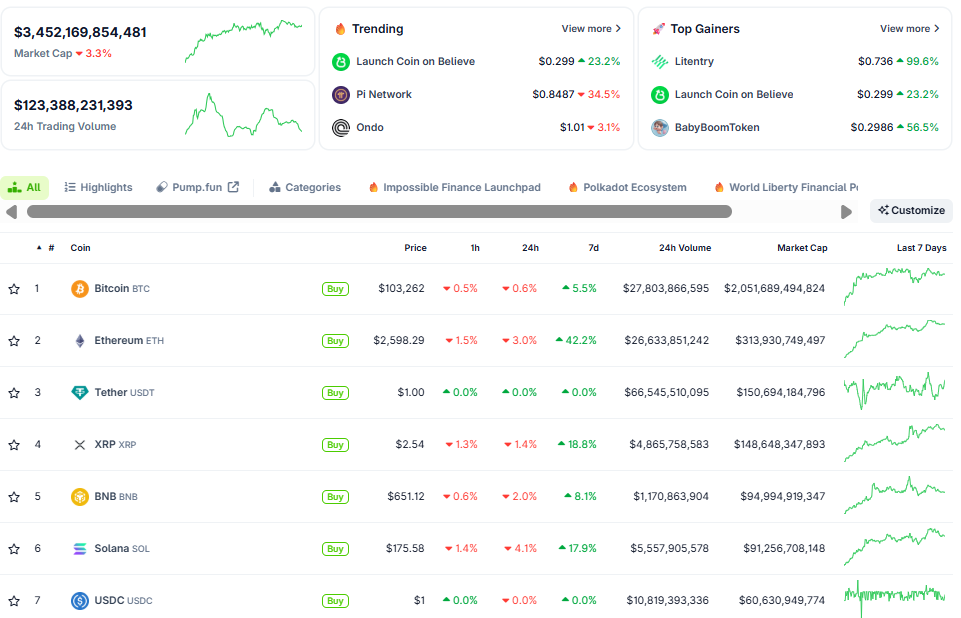Screen dimensions: 961x618
Task: Click the Tether coin logo icon
Action: (80, 393)
